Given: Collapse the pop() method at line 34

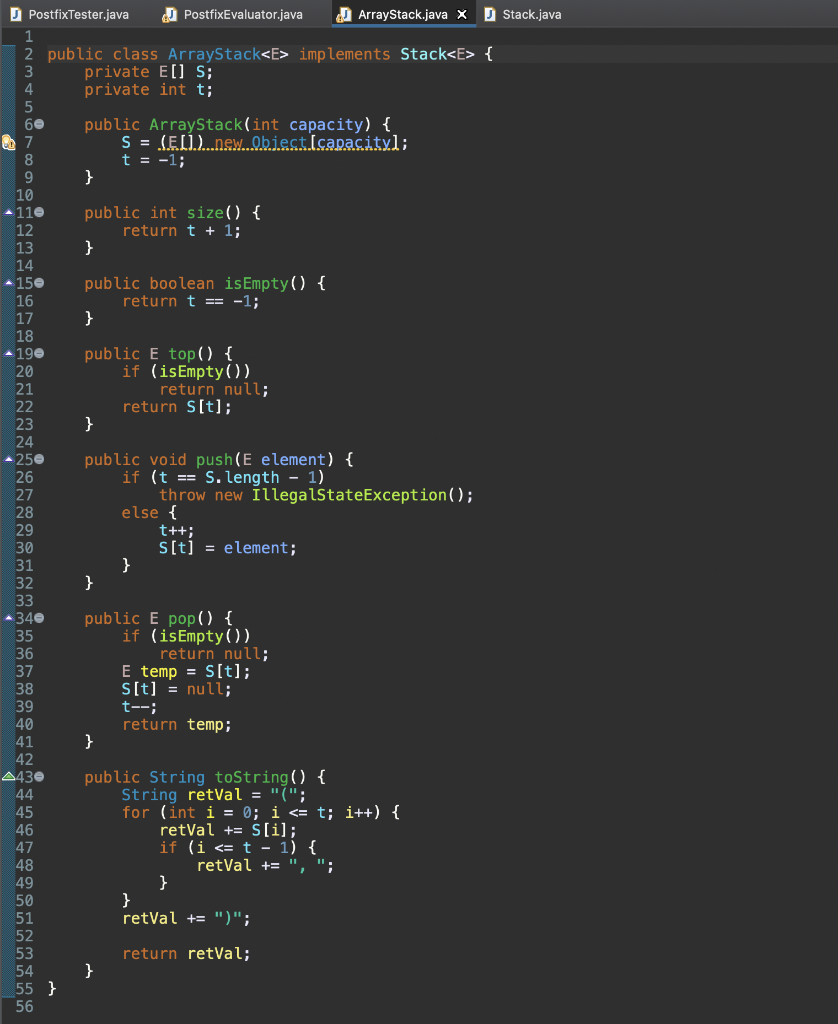Looking at the screenshot, I should 39,618.
